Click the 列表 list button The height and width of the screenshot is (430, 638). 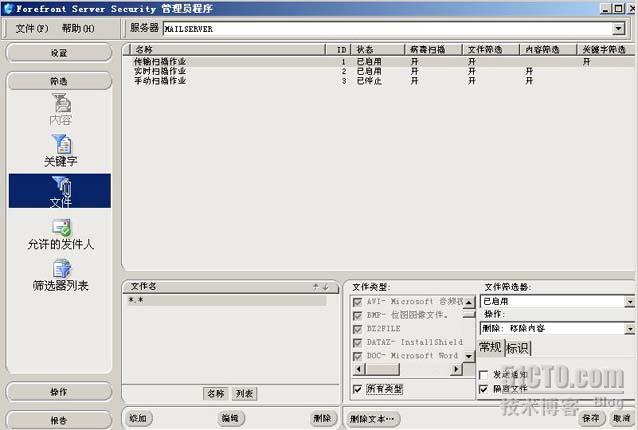[x=245, y=394]
